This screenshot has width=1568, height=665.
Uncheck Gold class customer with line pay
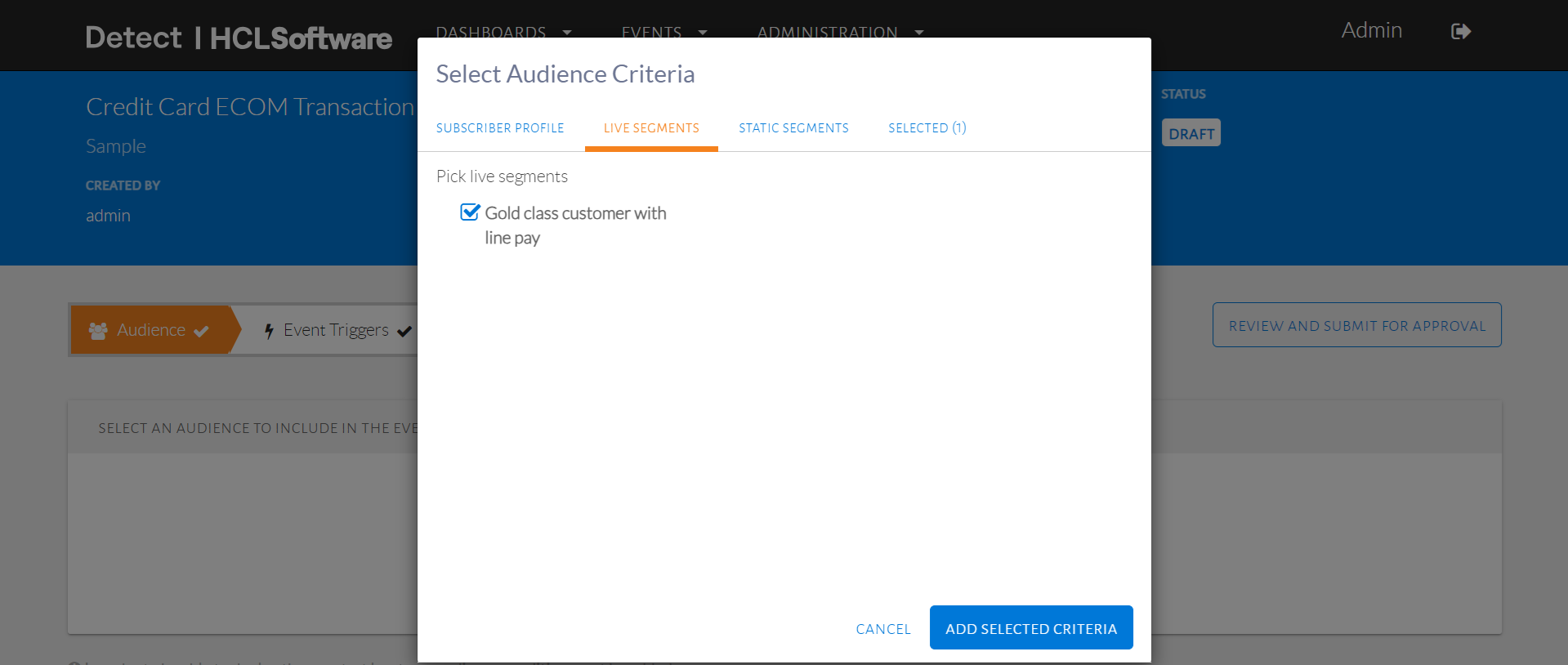[x=470, y=212]
